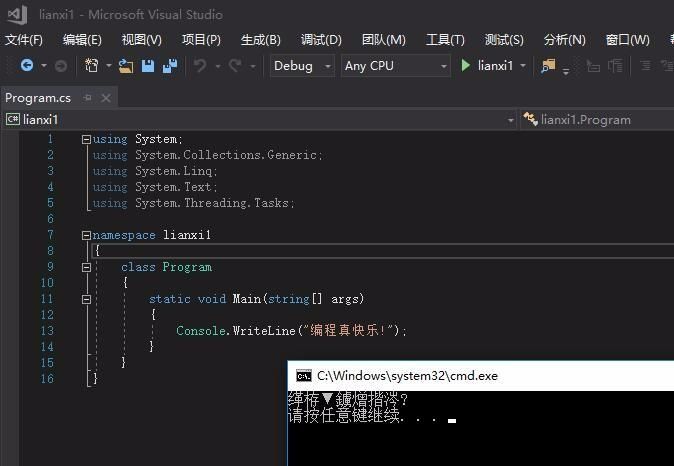Click the Visual Studio logo icon
Screen dimensions: 674x466
coord(17,15)
